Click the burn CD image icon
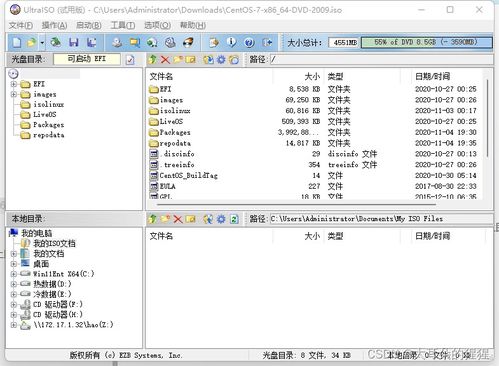Image resolution: width=499 pixels, height=366 pixels. pyautogui.click(x=188, y=42)
